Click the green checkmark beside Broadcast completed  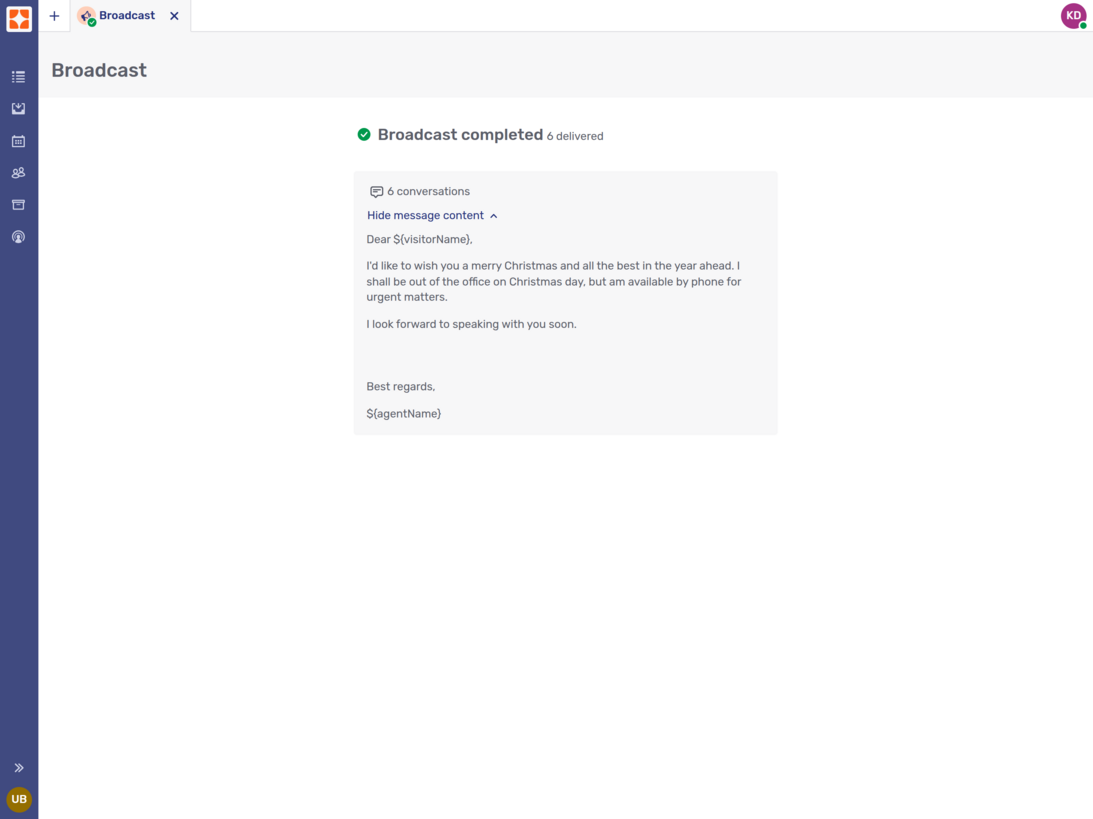[364, 134]
